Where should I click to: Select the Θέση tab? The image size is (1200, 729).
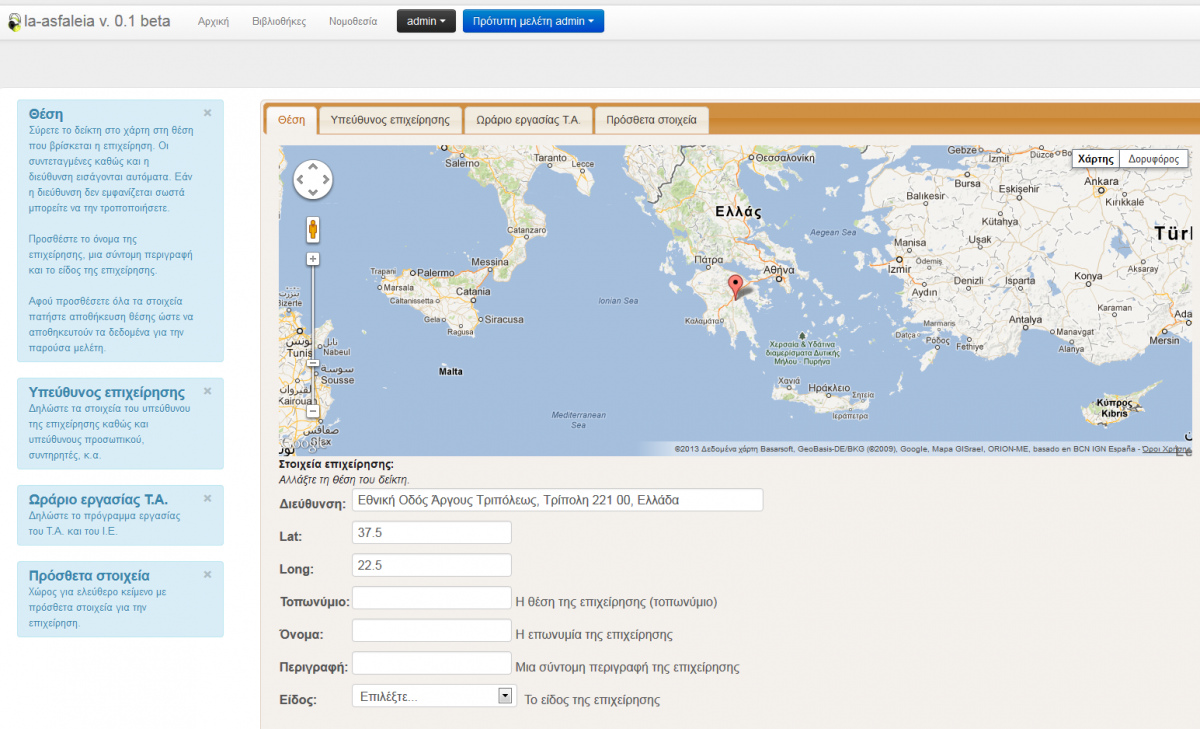pos(291,120)
